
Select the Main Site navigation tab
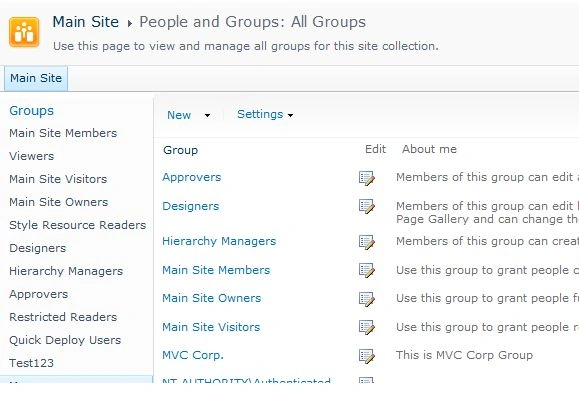[x=36, y=78]
